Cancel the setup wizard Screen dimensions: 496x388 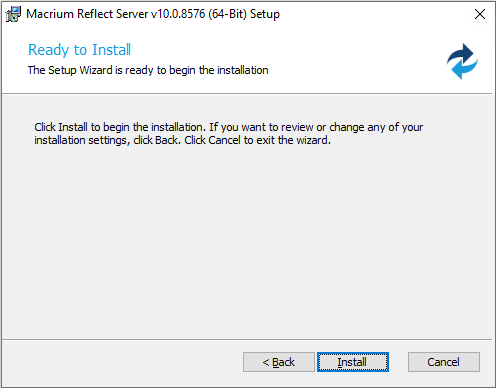(x=444, y=362)
